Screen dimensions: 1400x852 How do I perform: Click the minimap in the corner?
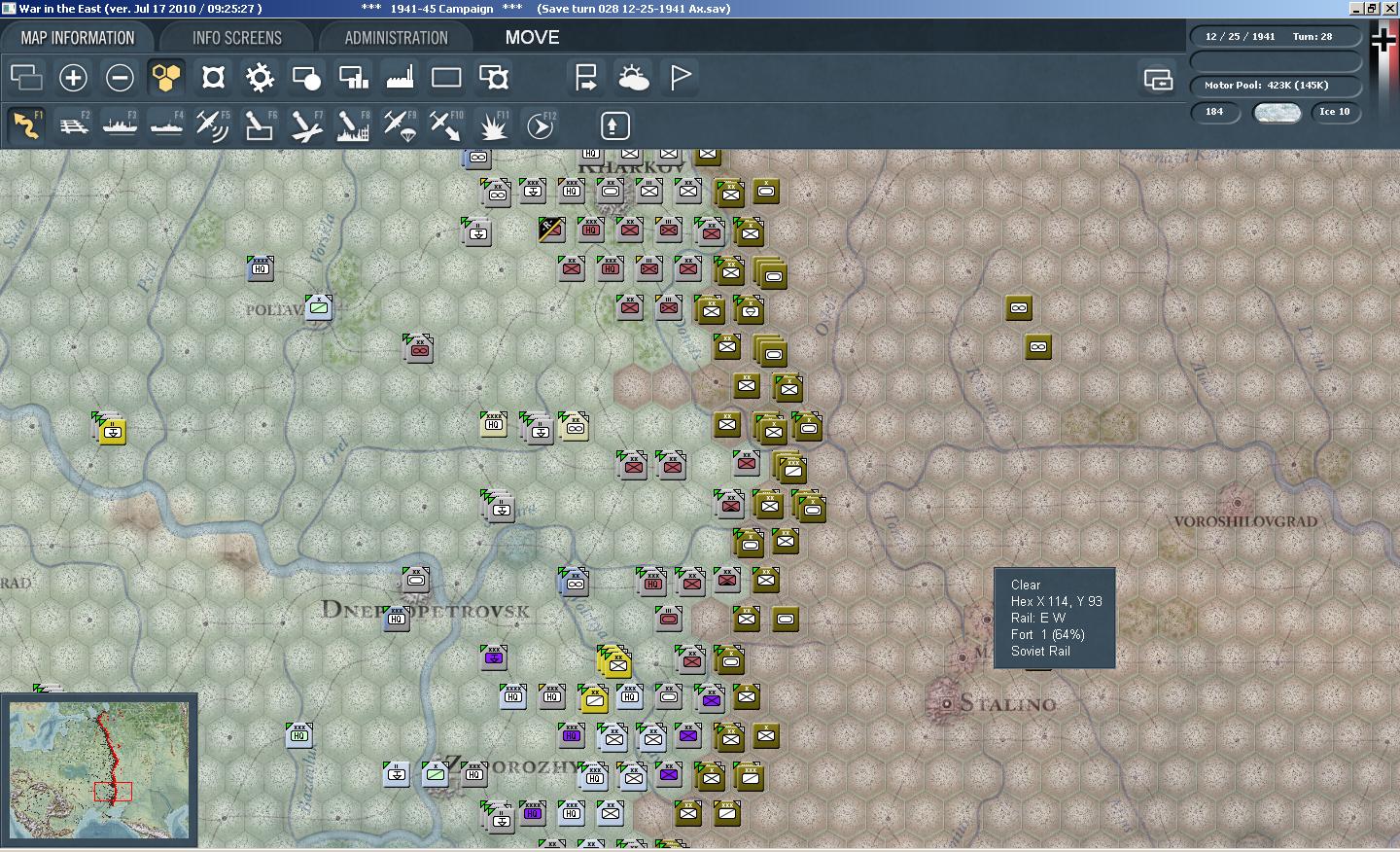click(x=99, y=770)
